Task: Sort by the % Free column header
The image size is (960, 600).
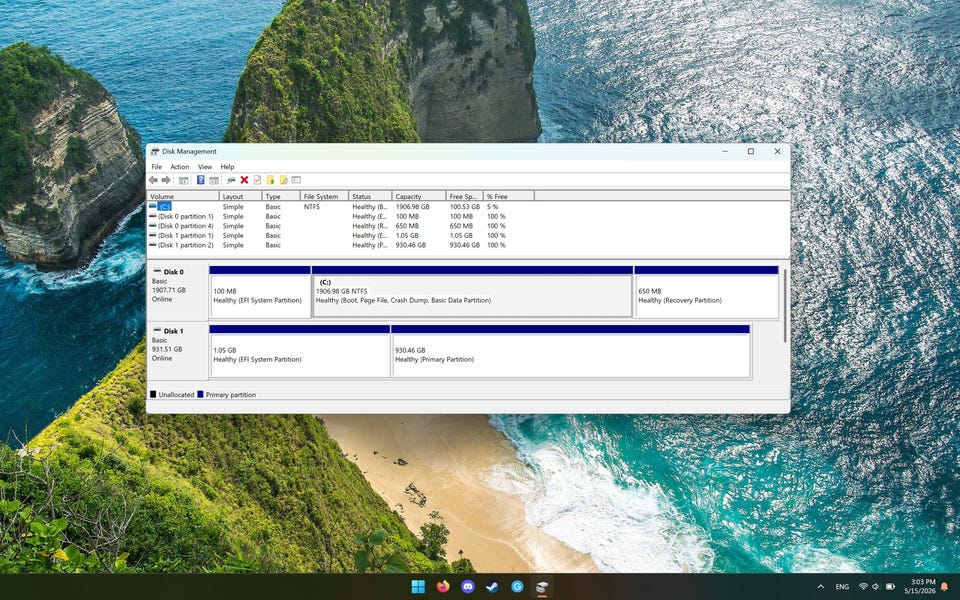Action: pos(508,197)
